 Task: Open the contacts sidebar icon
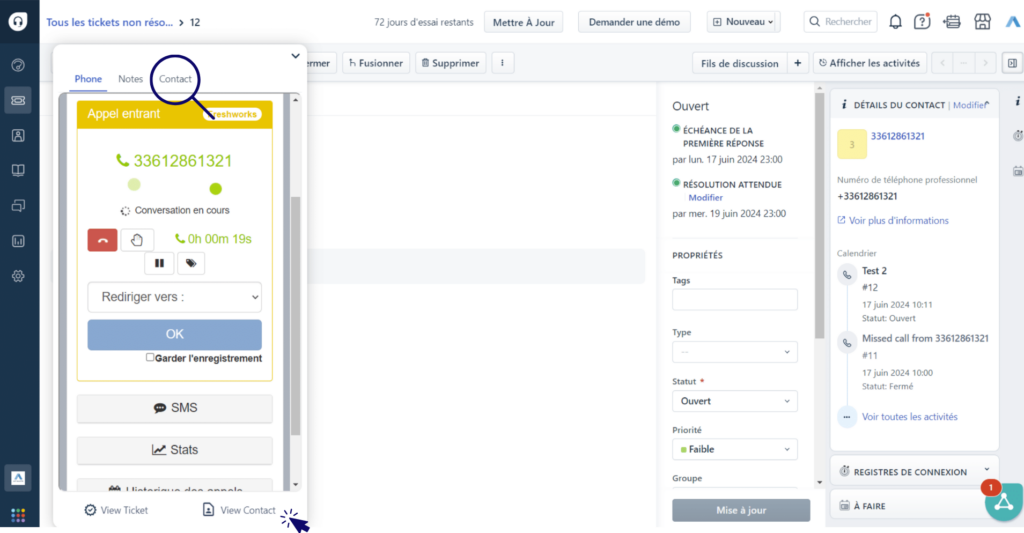(18, 135)
